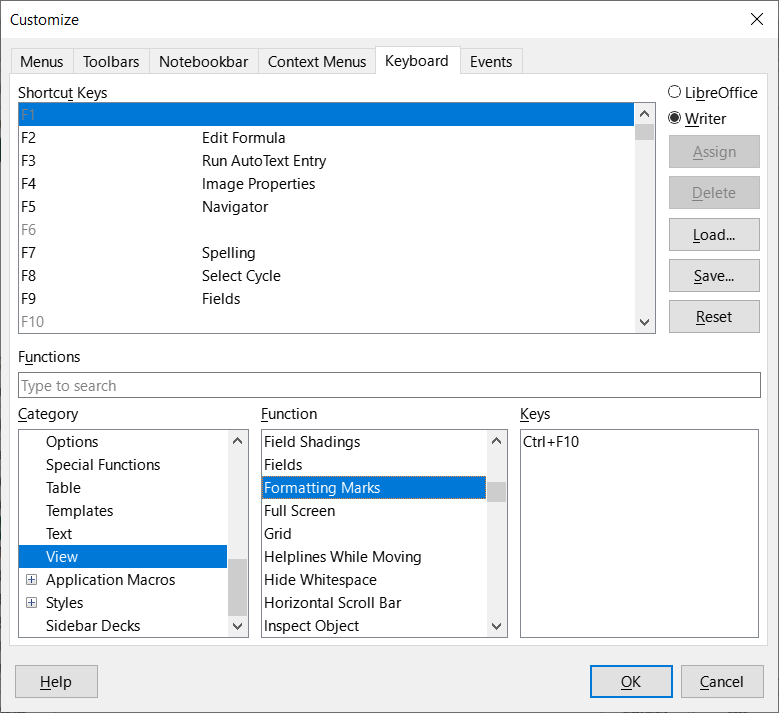
Task: Select the F10 shortcut row
Action: tap(326, 321)
